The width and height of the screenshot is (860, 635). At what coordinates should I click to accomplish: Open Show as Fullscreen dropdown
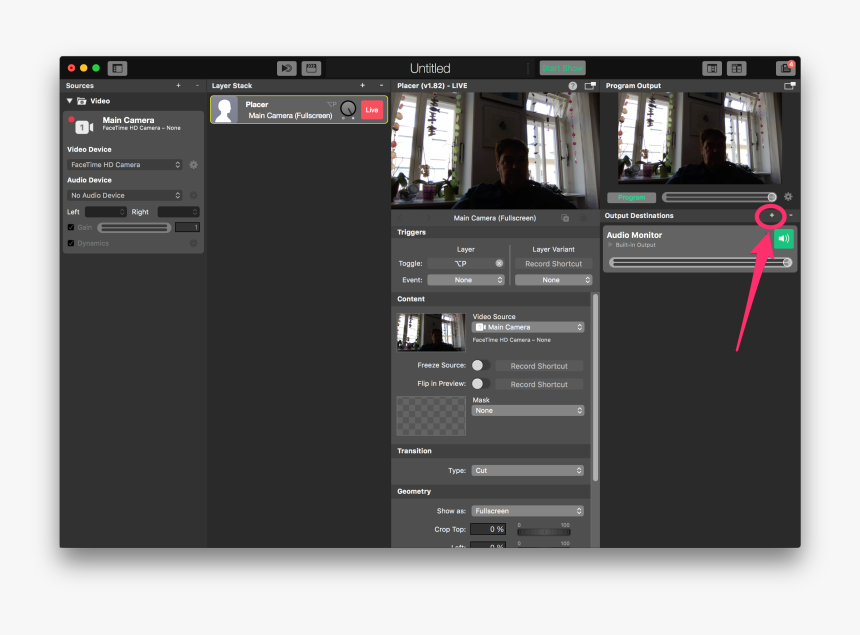(x=528, y=511)
